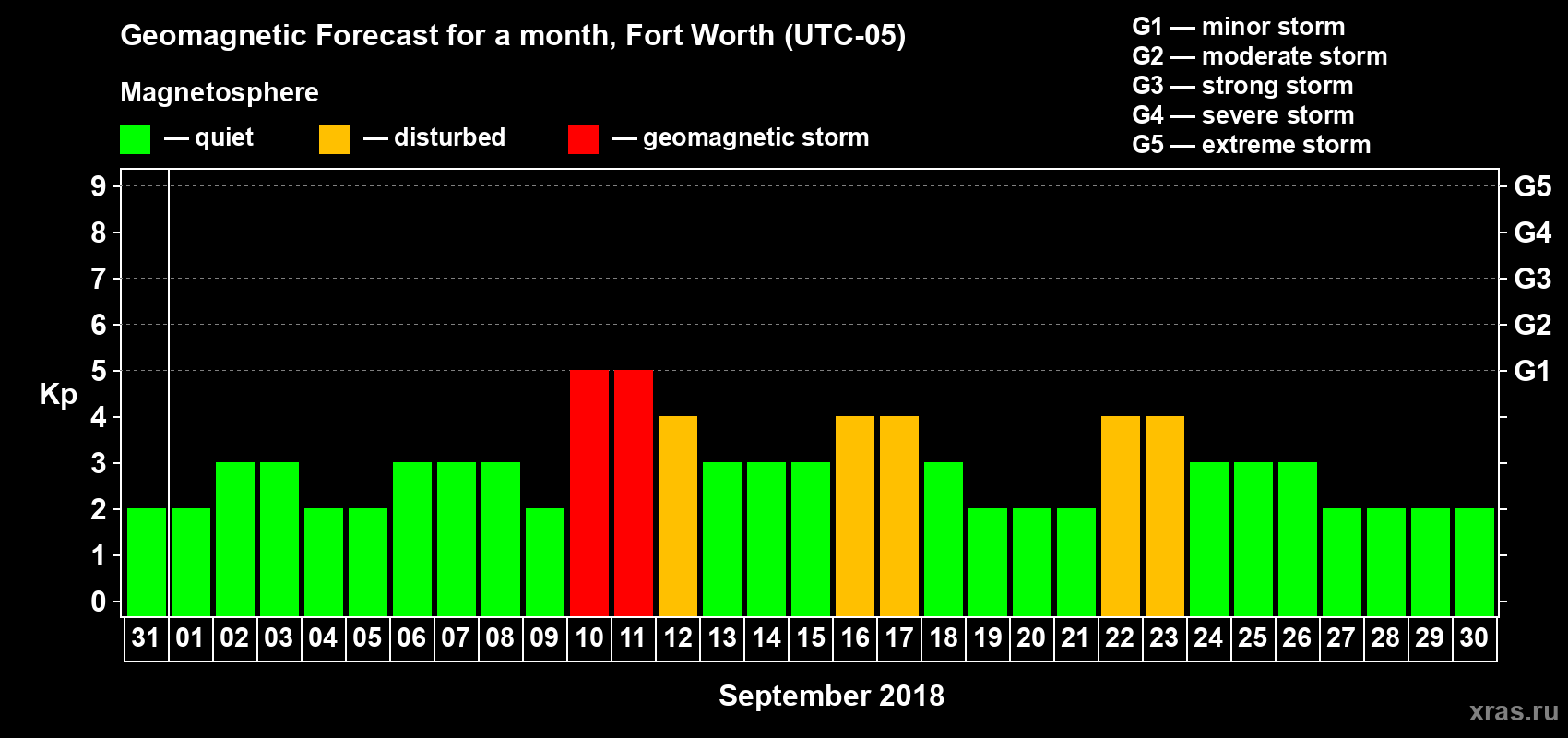Click the September 2018 label
This screenshot has height=738, width=1568.
coord(832,696)
